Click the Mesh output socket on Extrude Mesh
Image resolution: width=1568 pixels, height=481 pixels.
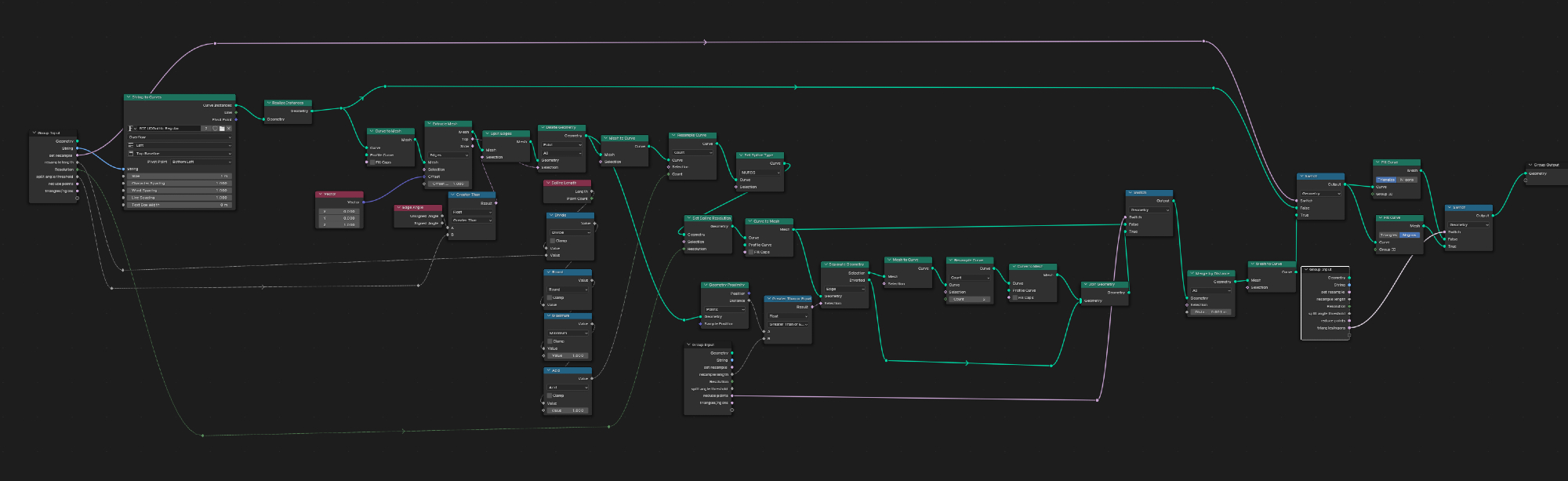[473, 132]
